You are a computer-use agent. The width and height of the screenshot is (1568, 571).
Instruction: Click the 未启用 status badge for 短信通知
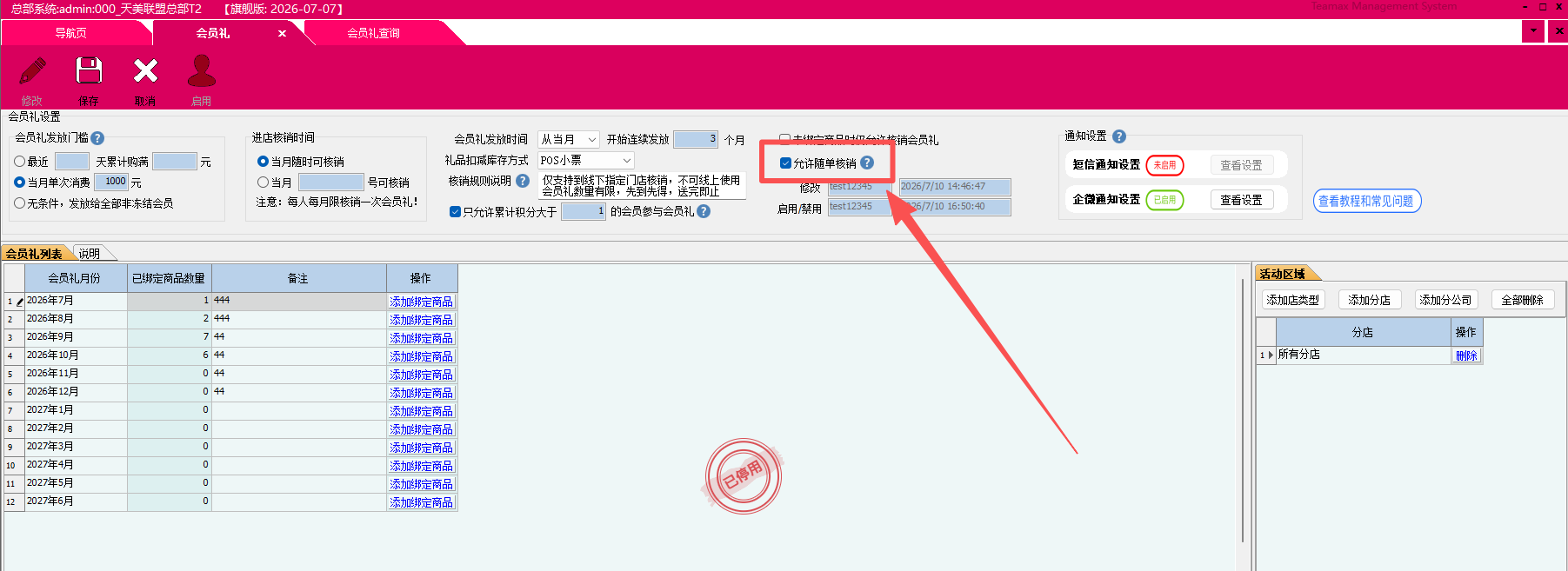(x=1164, y=165)
